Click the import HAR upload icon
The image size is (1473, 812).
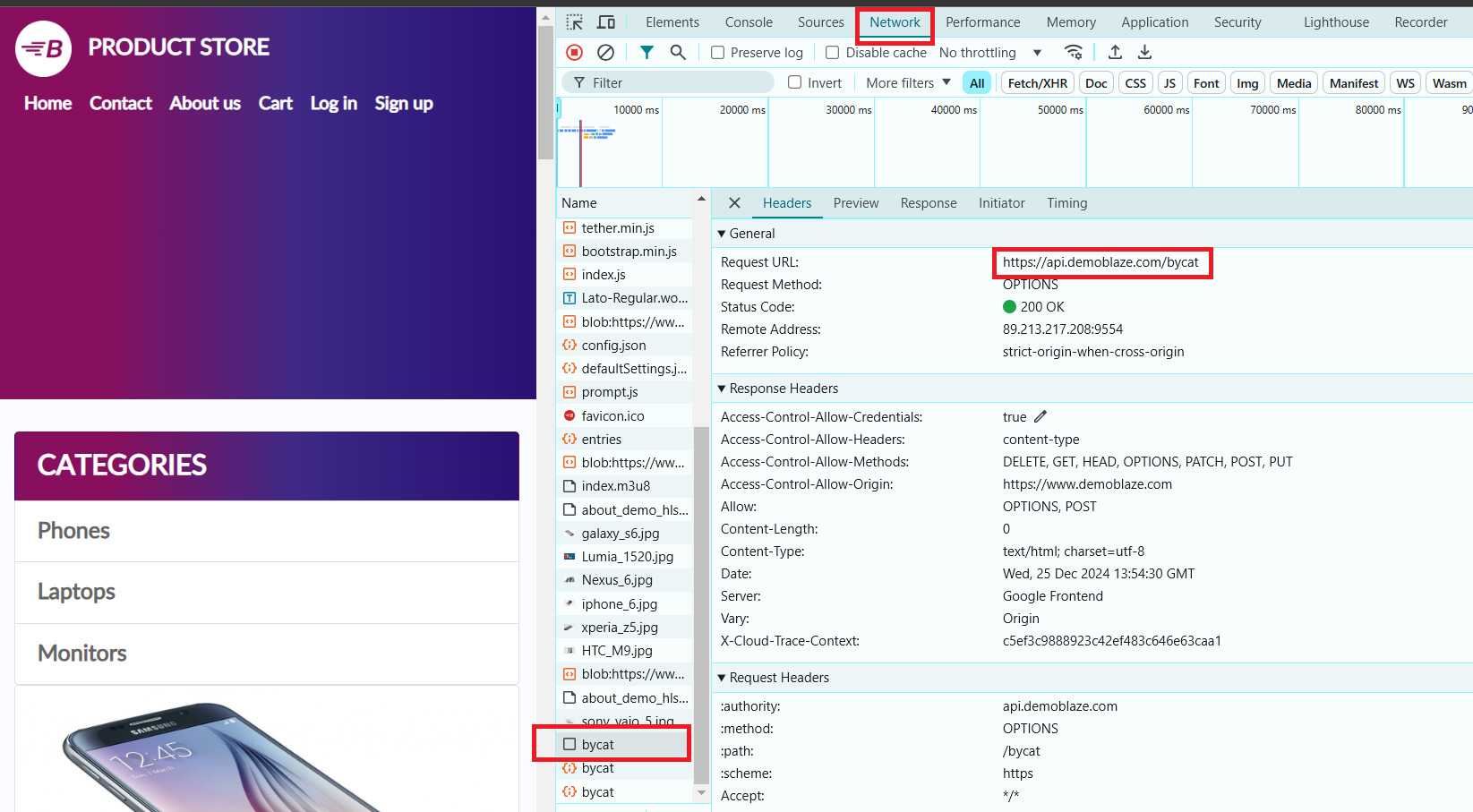coord(1115,53)
